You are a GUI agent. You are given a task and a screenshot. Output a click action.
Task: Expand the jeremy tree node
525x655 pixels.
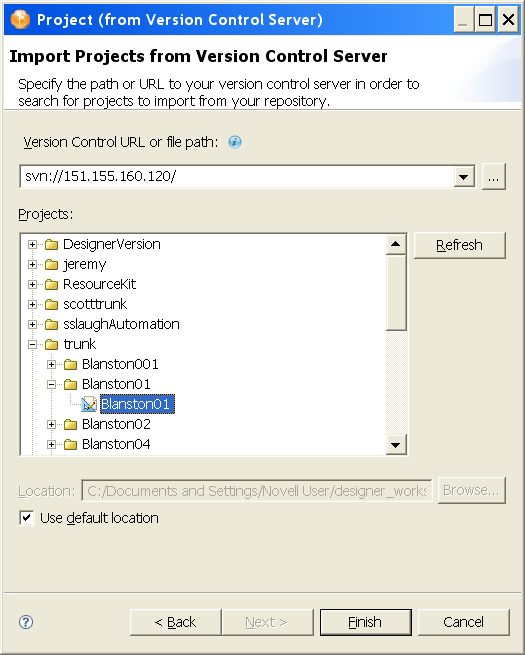coord(32,264)
